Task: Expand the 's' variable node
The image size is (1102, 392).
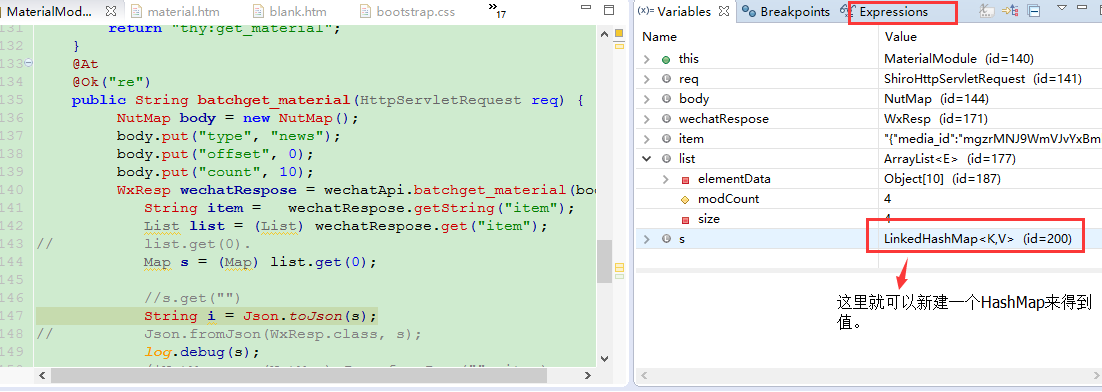Action: (647, 239)
